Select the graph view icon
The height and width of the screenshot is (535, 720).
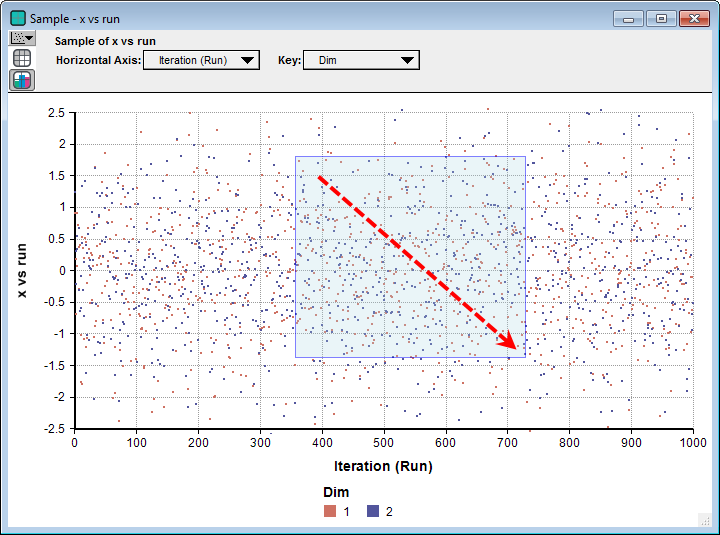click(x=22, y=80)
